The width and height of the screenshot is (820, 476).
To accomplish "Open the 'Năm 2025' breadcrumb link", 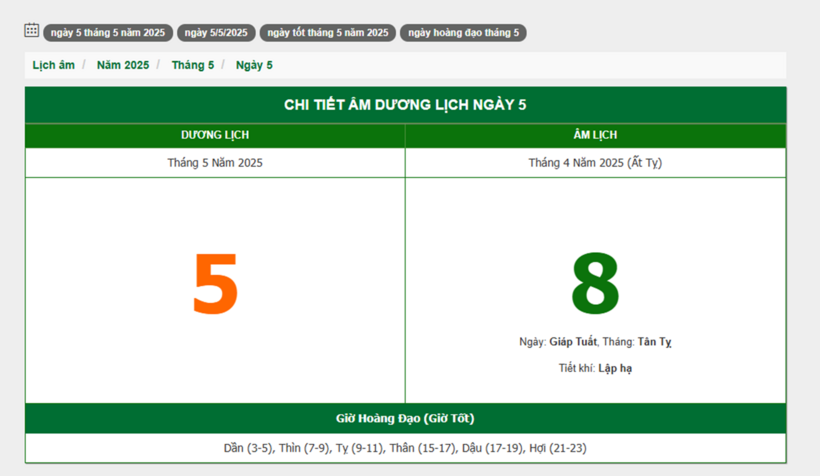I will [123, 65].
